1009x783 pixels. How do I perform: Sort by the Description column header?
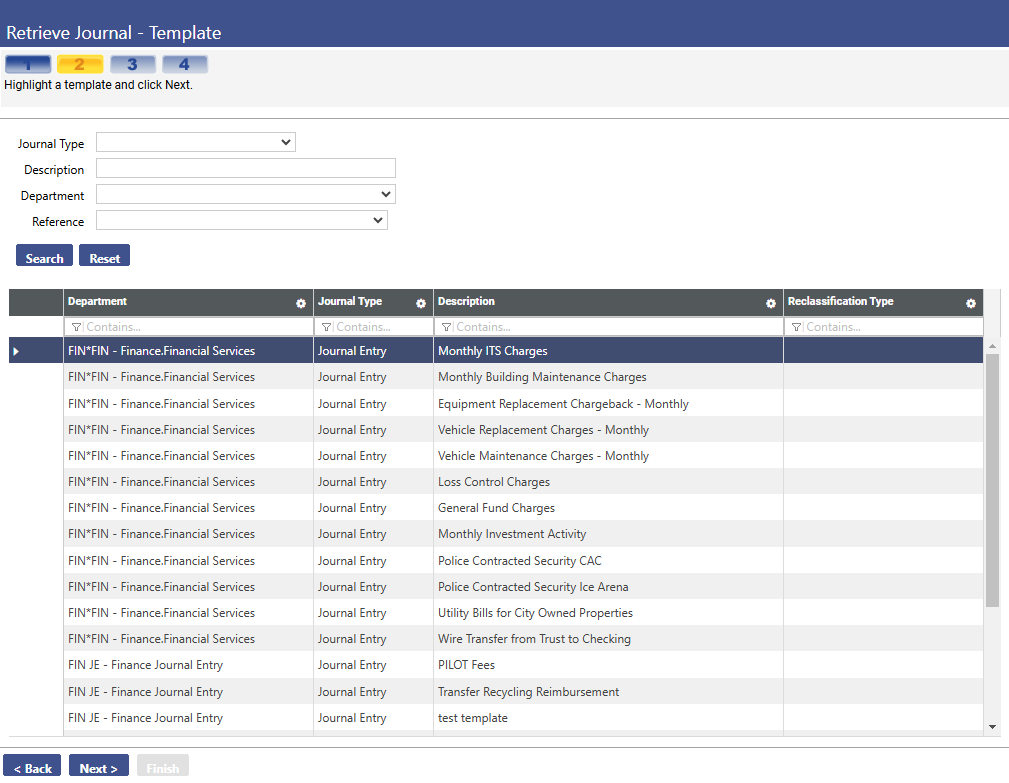point(466,302)
